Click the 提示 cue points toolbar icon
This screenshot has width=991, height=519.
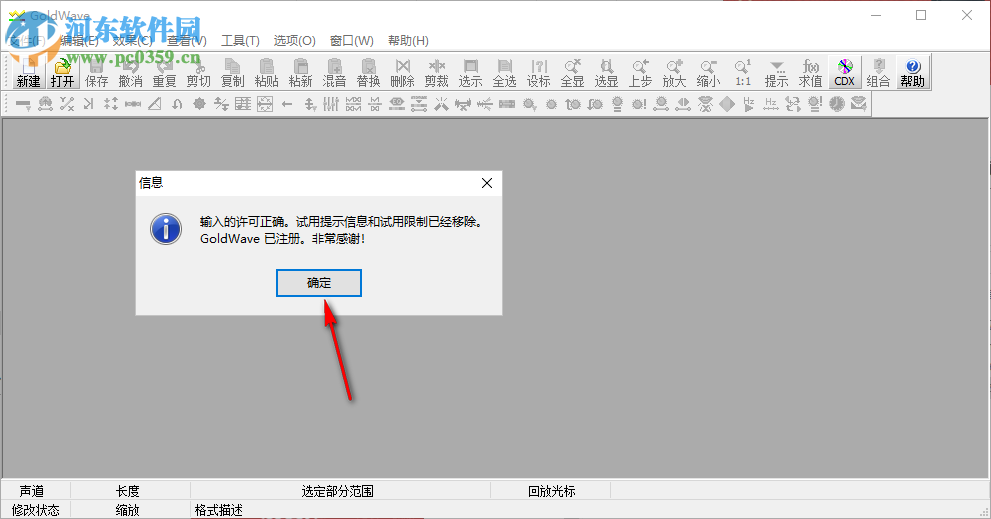(x=776, y=73)
